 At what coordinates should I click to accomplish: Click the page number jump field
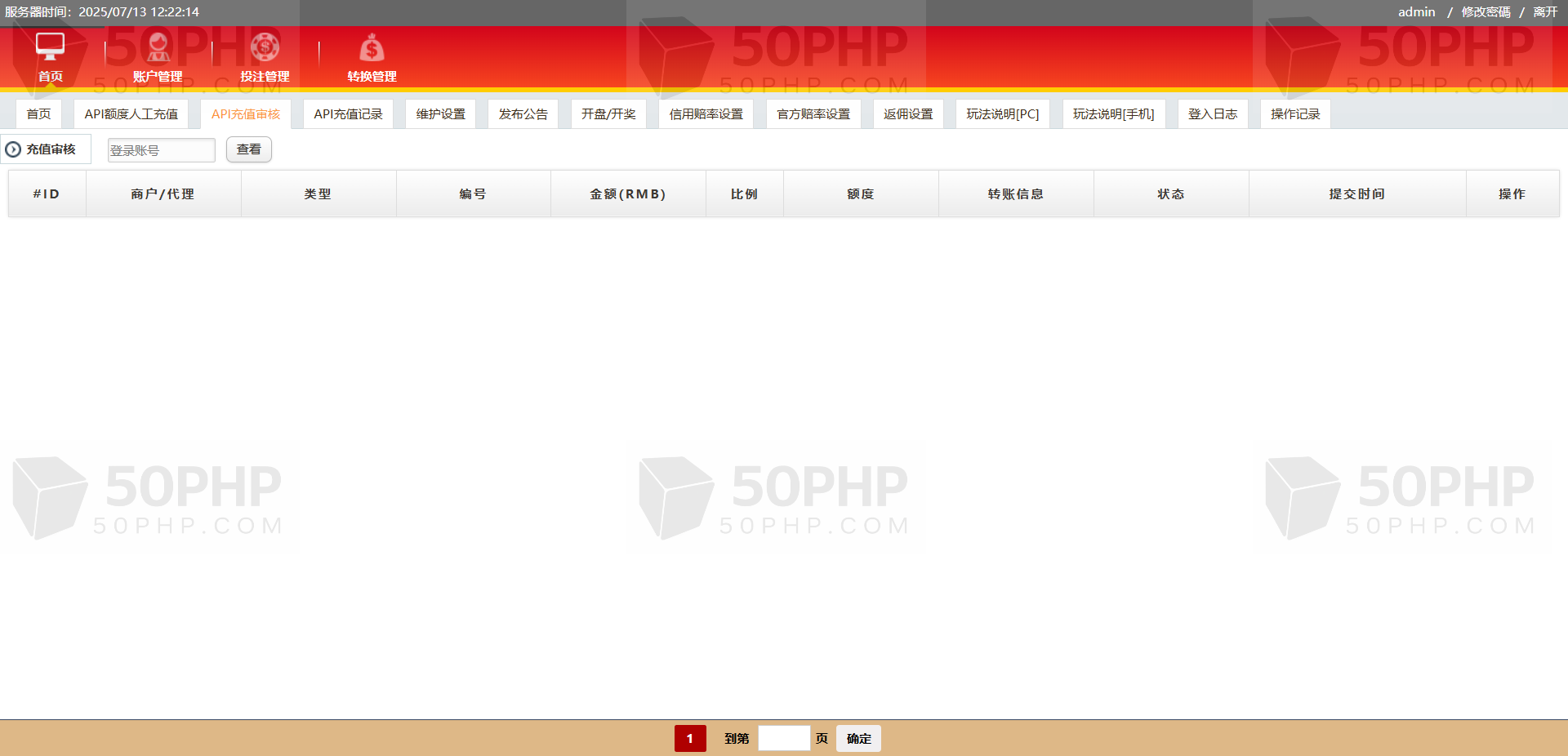783,738
